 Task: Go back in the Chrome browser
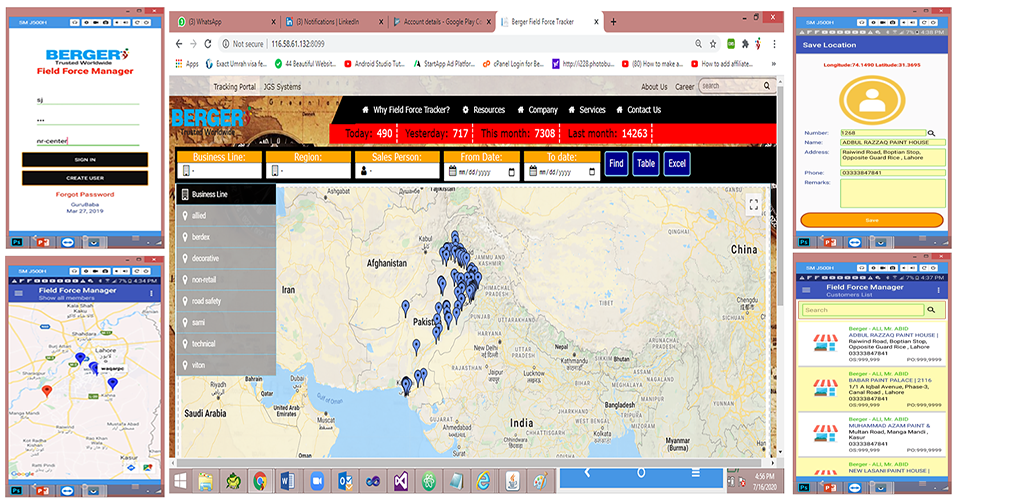click(x=179, y=44)
